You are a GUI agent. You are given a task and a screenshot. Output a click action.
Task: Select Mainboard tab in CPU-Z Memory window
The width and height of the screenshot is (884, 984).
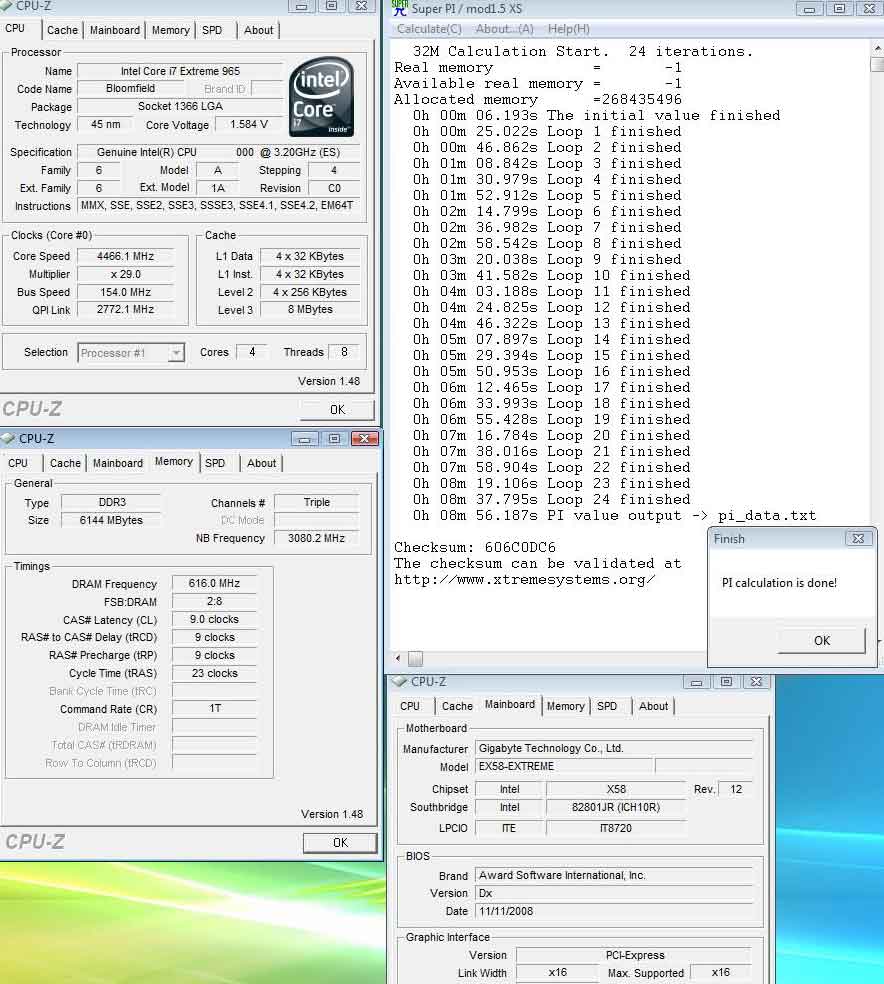(x=118, y=463)
